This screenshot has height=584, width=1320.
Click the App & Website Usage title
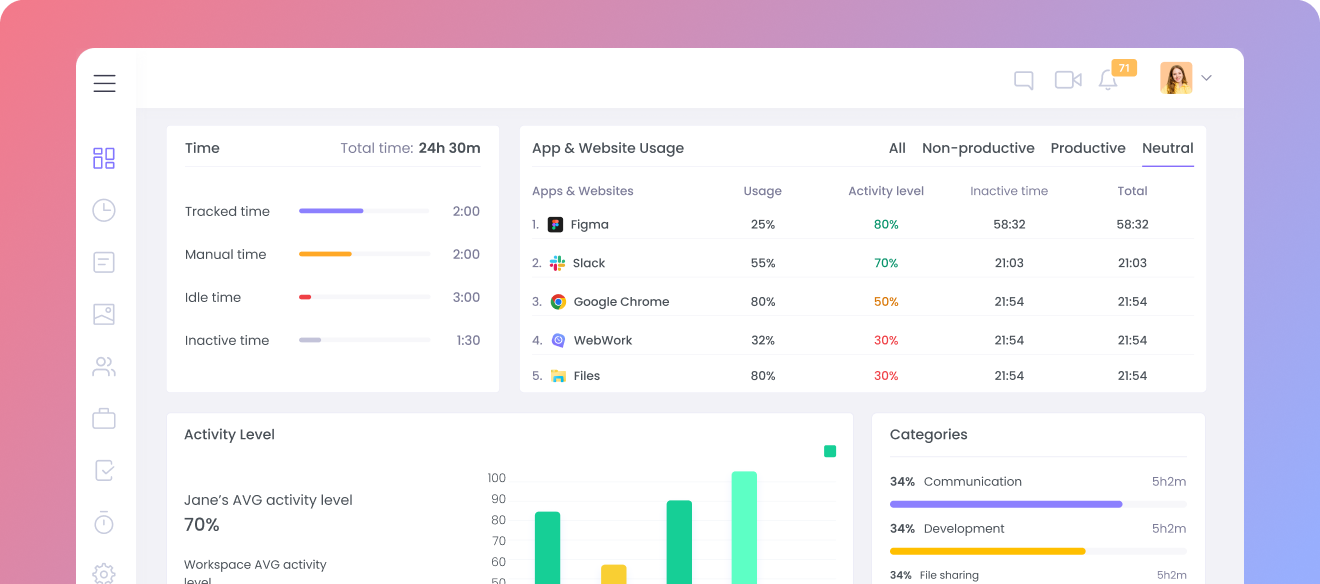(x=608, y=148)
